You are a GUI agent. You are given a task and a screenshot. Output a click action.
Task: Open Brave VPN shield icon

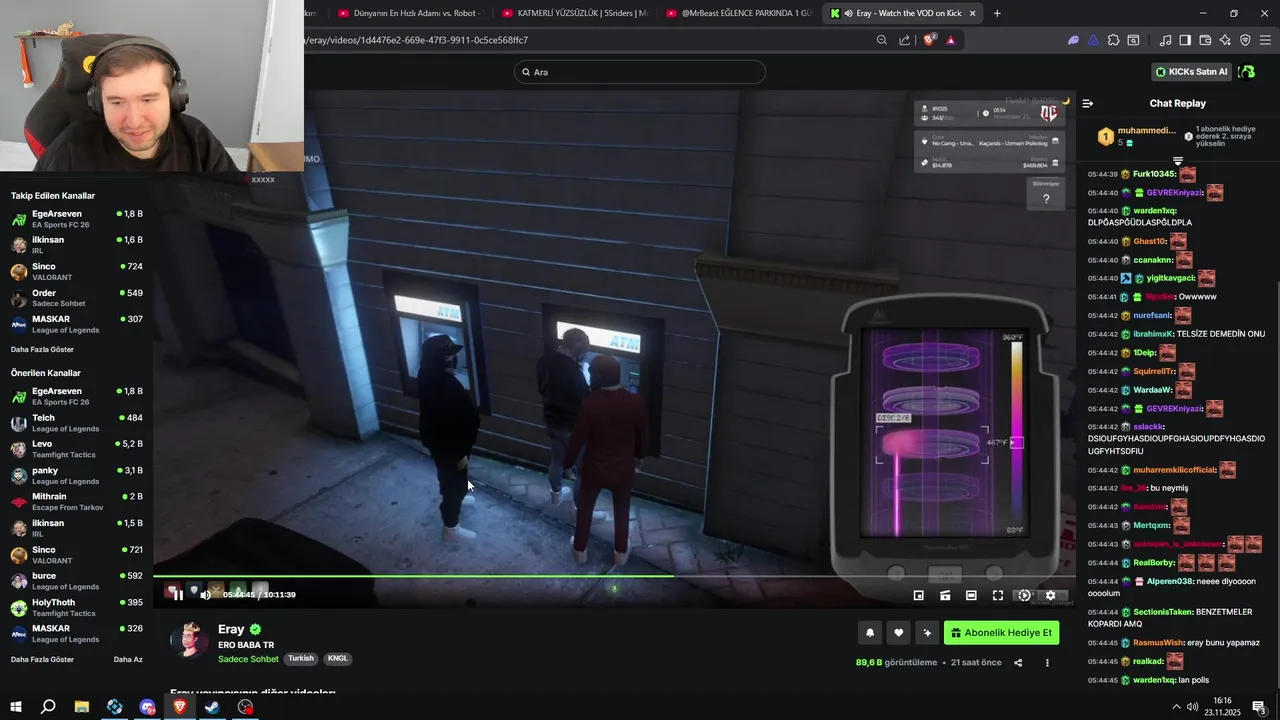(1245, 40)
